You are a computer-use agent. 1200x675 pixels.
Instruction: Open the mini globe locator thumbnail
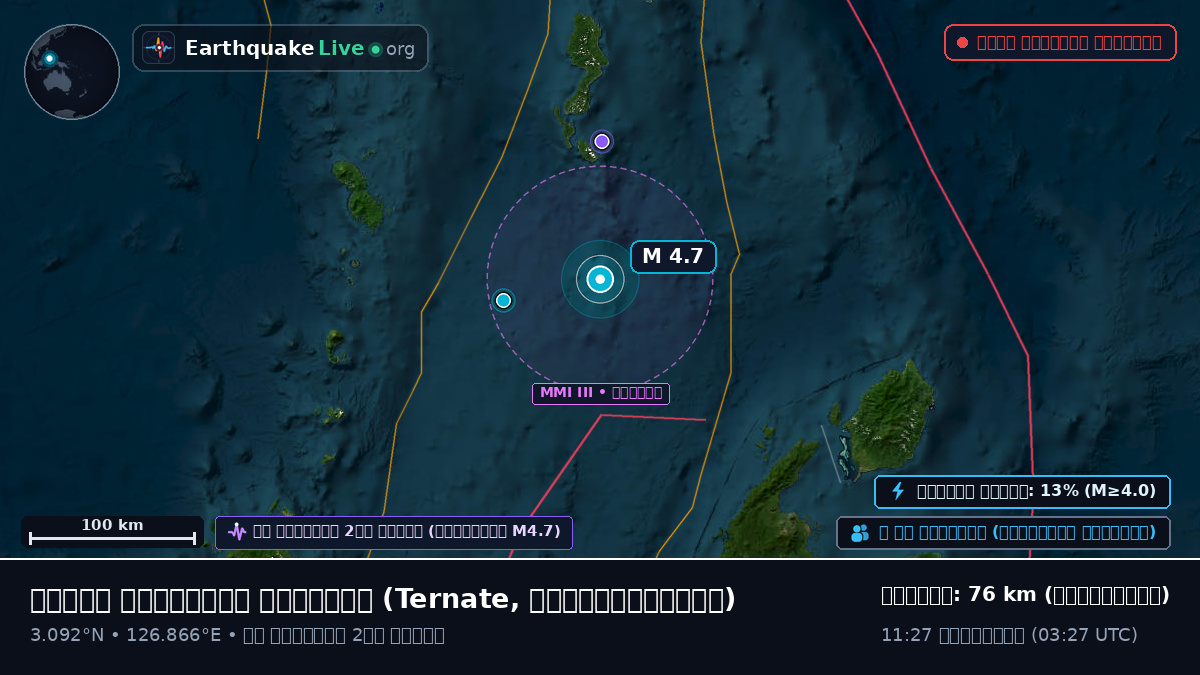click(x=72, y=72)
